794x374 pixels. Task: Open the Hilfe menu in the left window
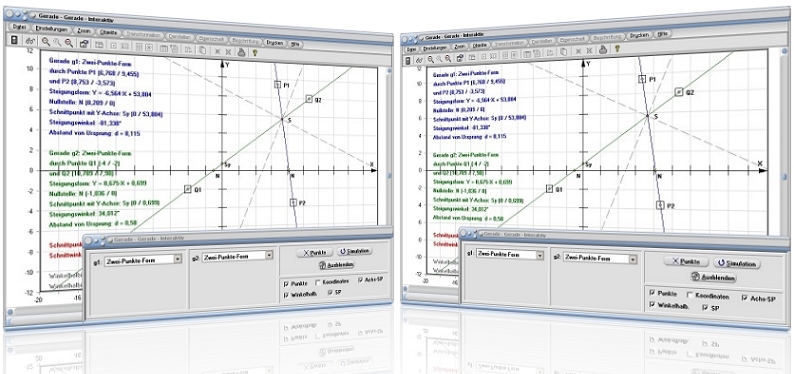[x=296, y=44]
